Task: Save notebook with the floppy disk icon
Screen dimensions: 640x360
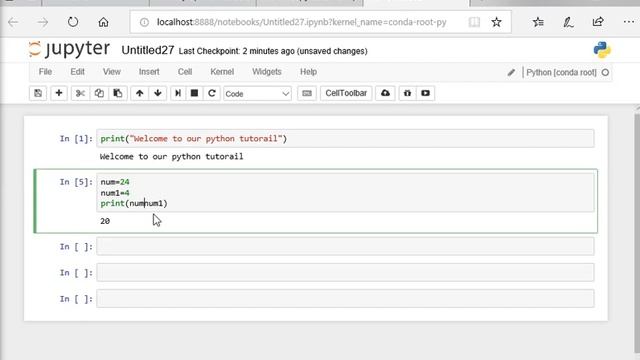Action: tap(38, 93)
